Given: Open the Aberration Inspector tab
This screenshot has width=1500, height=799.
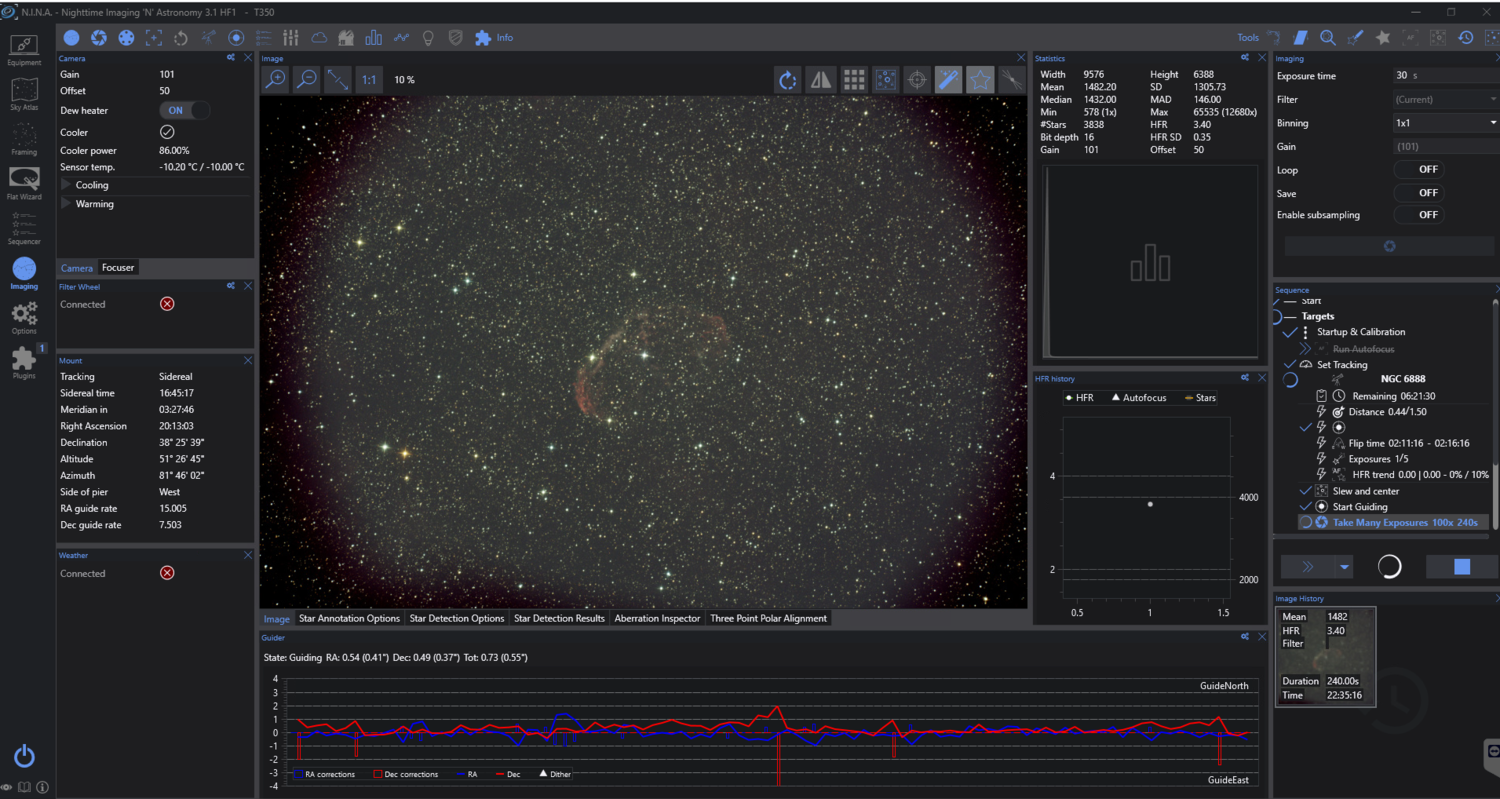Looking at the screenshot, I should (657, 618).
